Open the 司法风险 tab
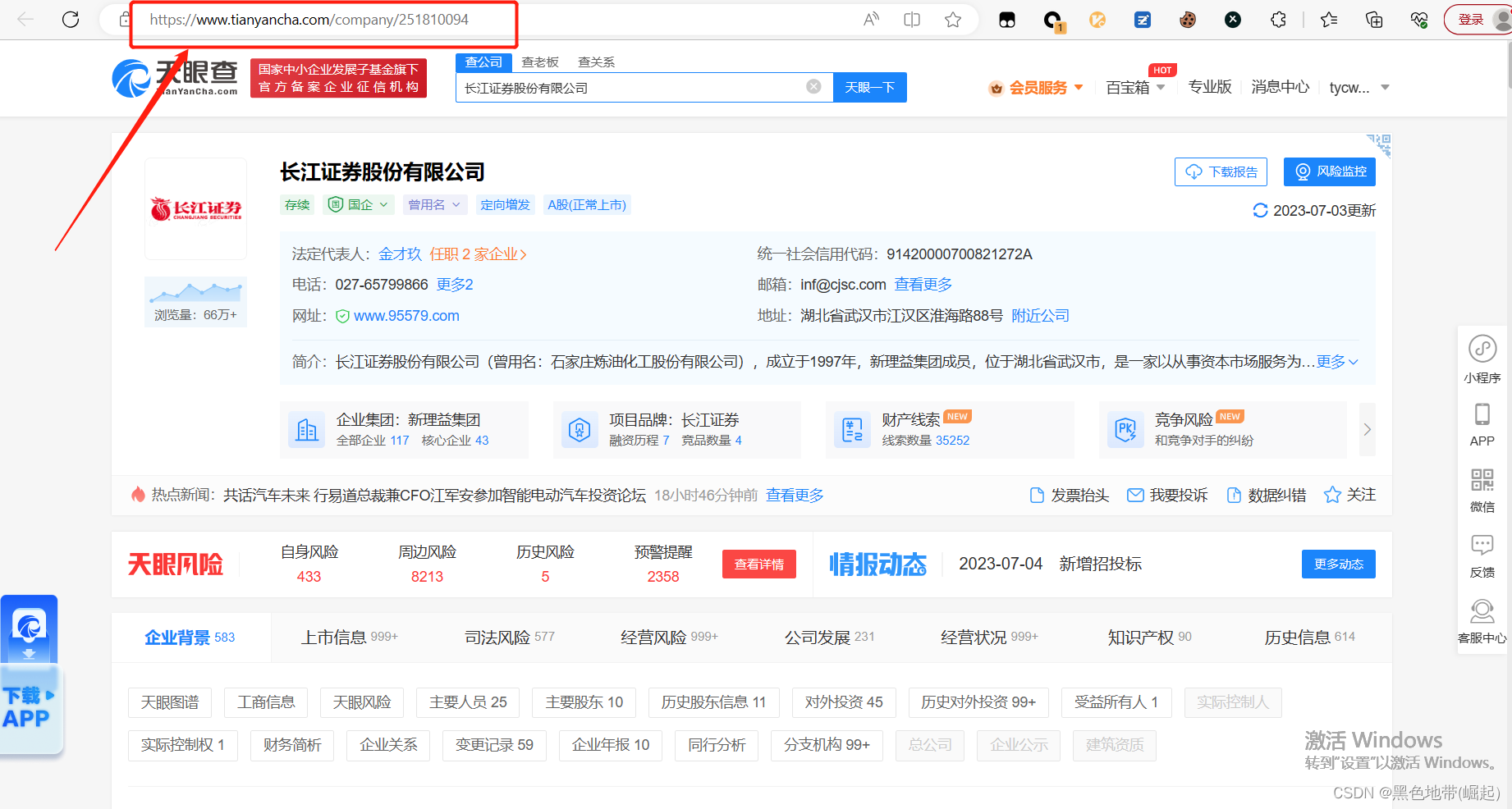 pos(510,638)
